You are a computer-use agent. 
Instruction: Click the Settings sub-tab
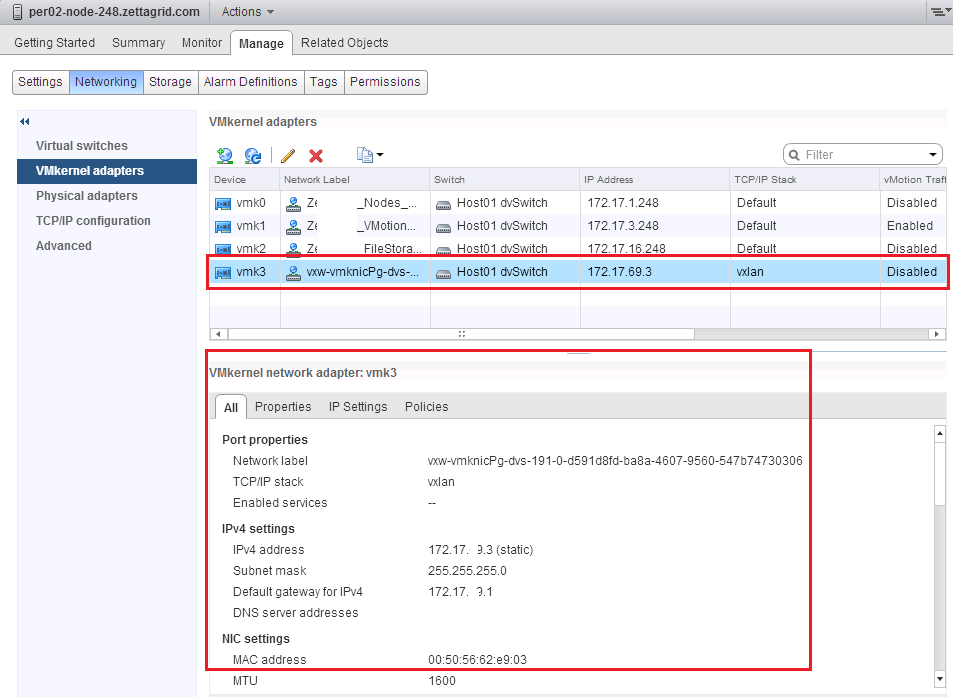(x=40, y=82)
